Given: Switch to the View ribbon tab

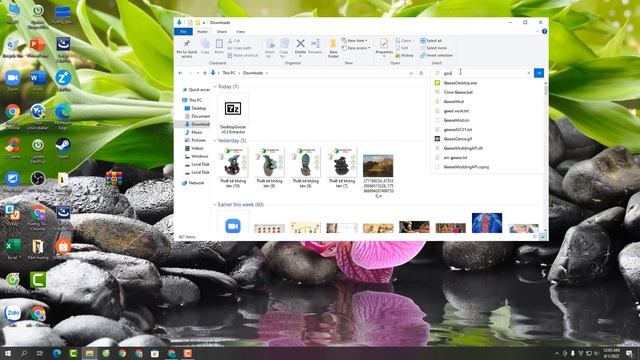Looking at the screenshot, I should (240, 31).
